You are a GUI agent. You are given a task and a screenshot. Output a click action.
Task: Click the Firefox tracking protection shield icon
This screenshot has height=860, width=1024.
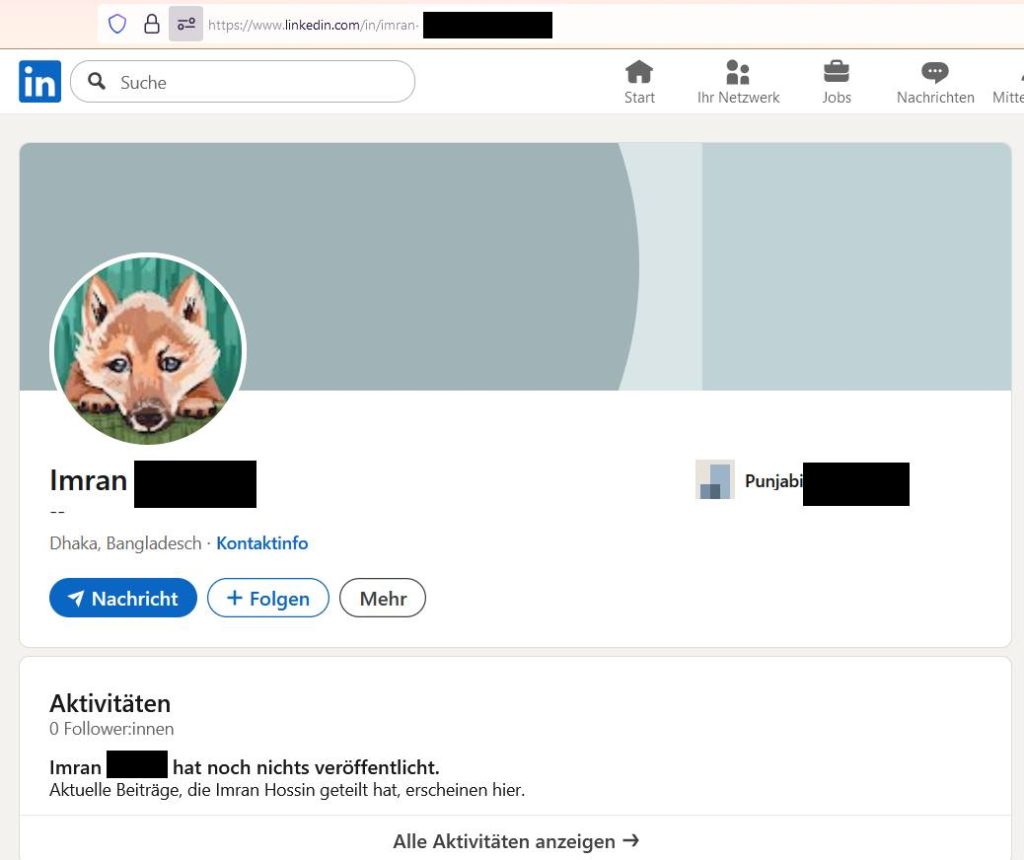(117, 24)
